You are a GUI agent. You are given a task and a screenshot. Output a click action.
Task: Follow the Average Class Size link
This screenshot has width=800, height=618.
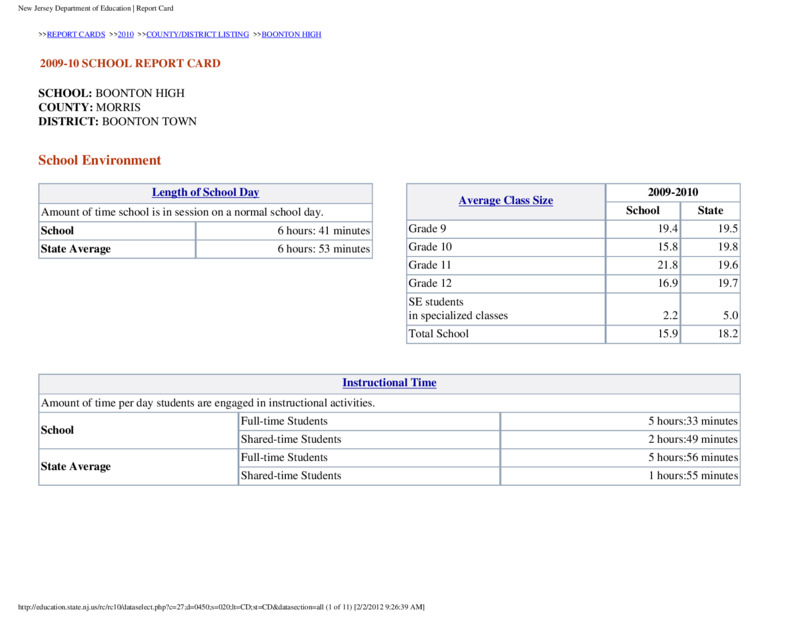pos(506,201)
